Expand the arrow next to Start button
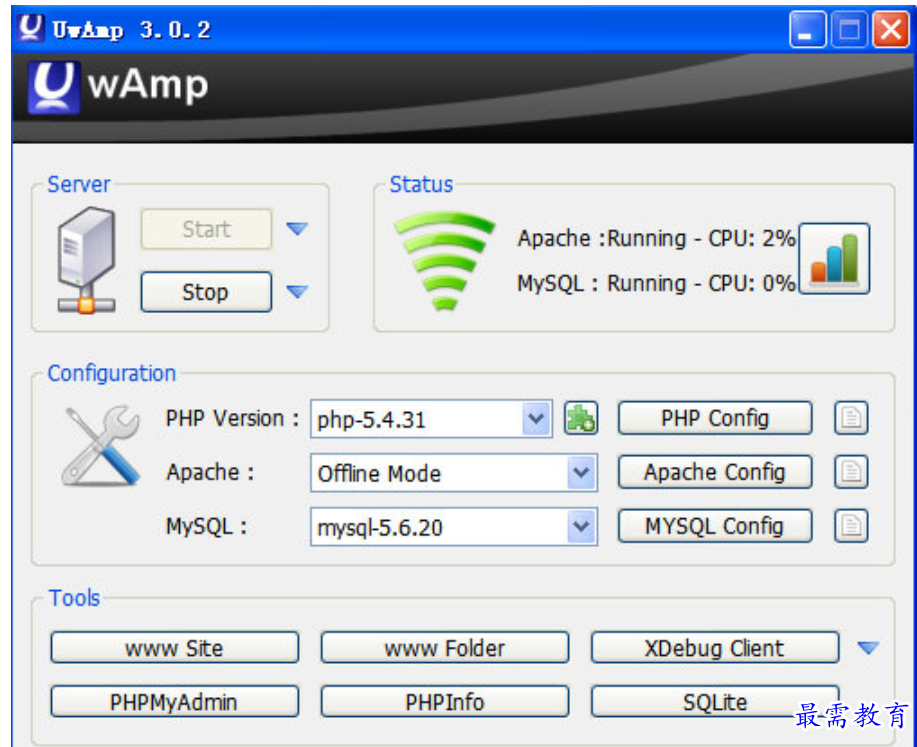The width and height of the screenshot is (917, 747). (297, 229)
